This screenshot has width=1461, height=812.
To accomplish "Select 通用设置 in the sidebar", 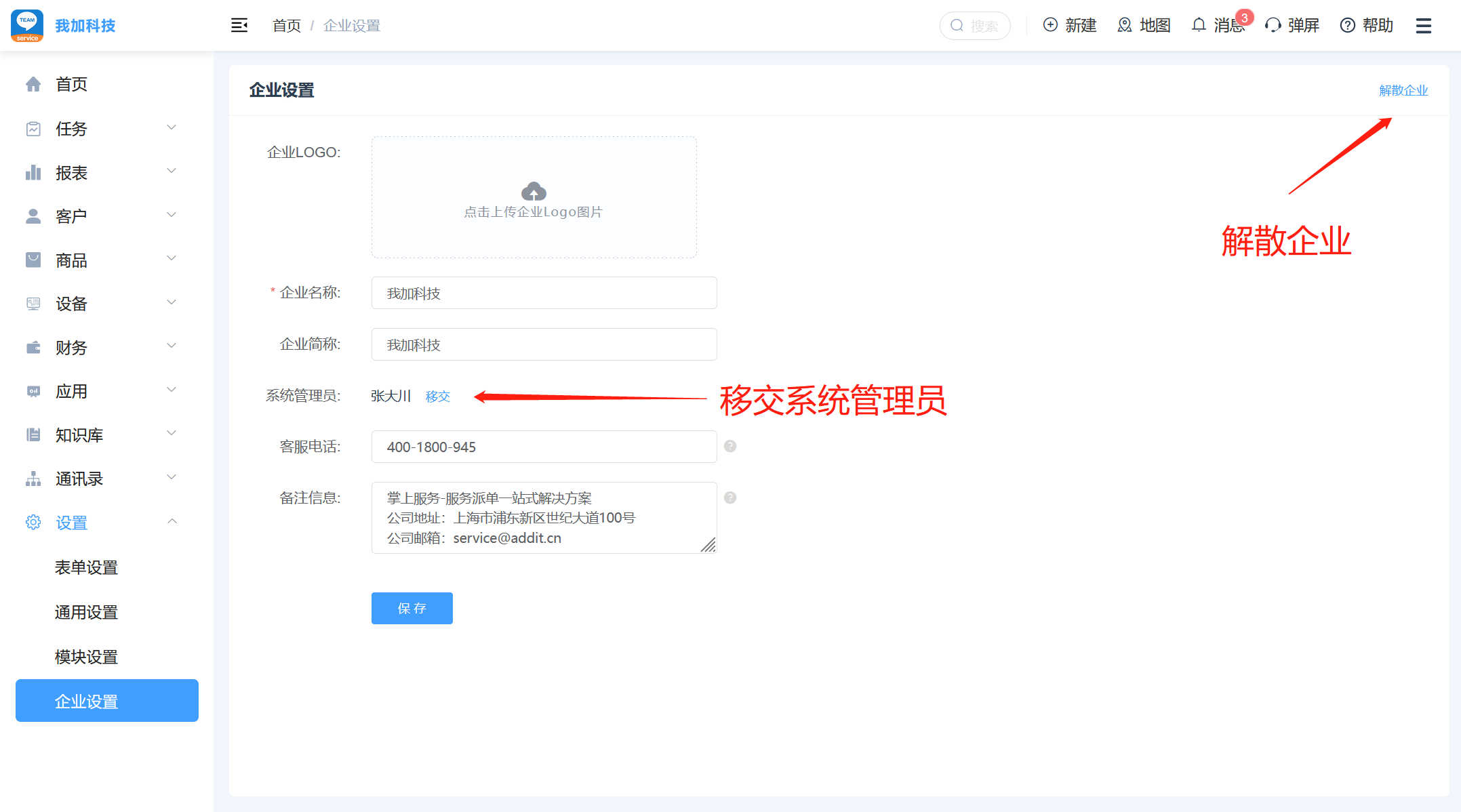I will 86,612.
